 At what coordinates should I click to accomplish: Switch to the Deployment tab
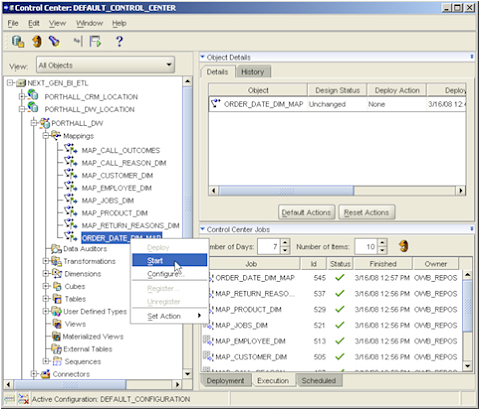(x=225, y=381)
